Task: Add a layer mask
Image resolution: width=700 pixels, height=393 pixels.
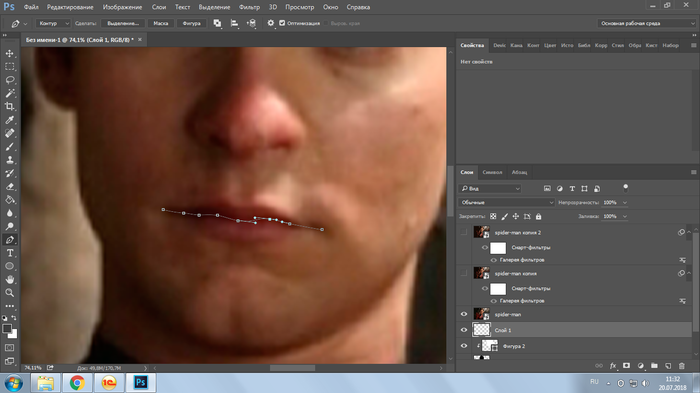Action: point(626,366)
